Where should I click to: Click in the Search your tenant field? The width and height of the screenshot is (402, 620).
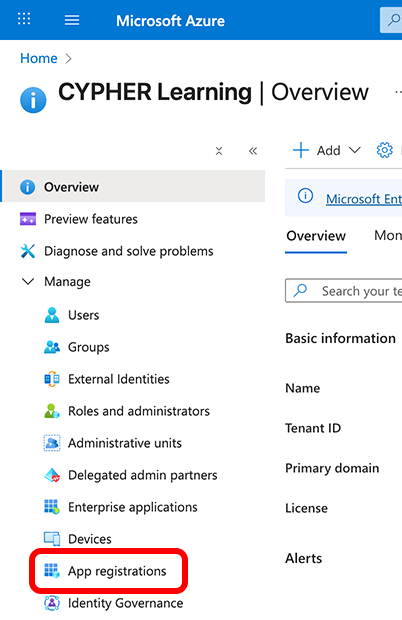(x=344, y=291)
